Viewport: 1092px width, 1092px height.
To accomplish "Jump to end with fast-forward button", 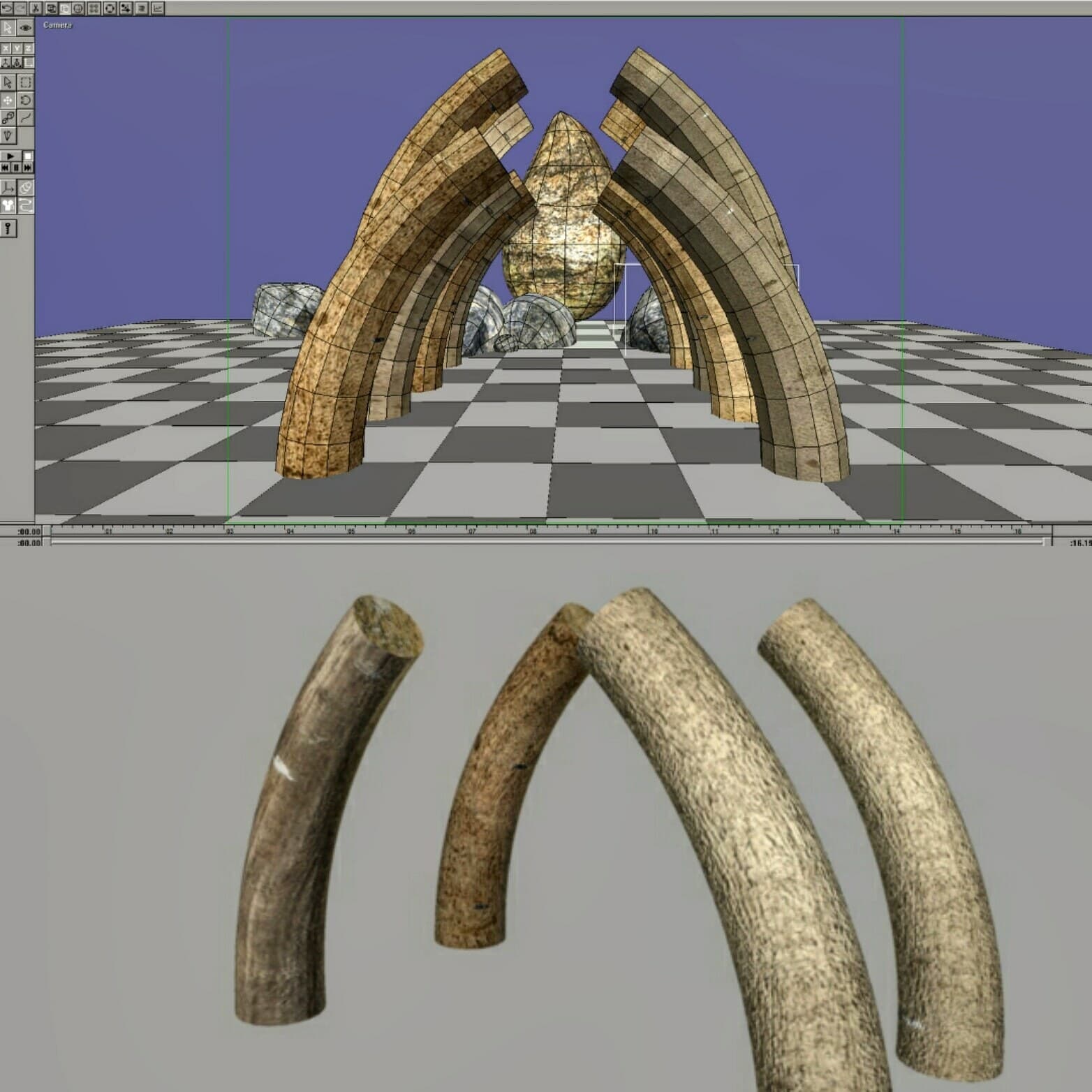I will 28,168.
